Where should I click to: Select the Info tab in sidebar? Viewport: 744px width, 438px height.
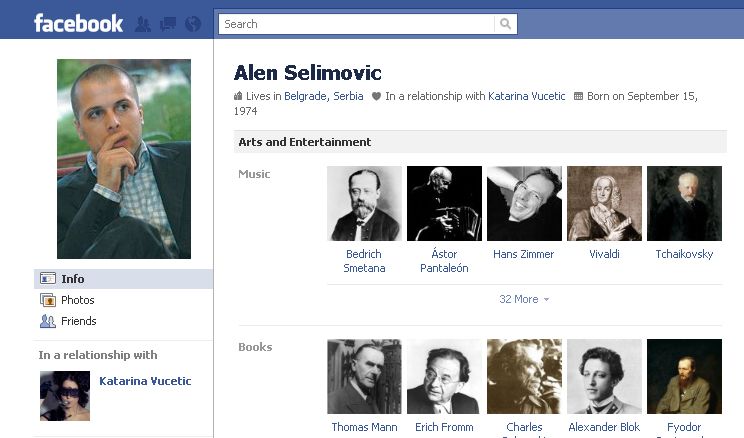click(x=73, y=279)
